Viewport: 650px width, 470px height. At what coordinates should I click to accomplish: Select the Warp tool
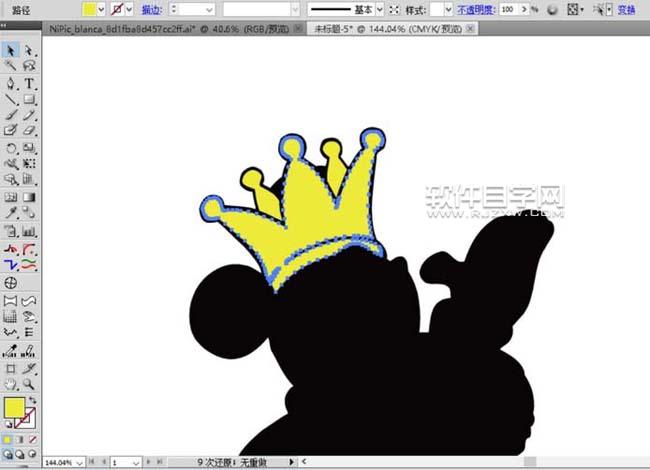[11, 164]
